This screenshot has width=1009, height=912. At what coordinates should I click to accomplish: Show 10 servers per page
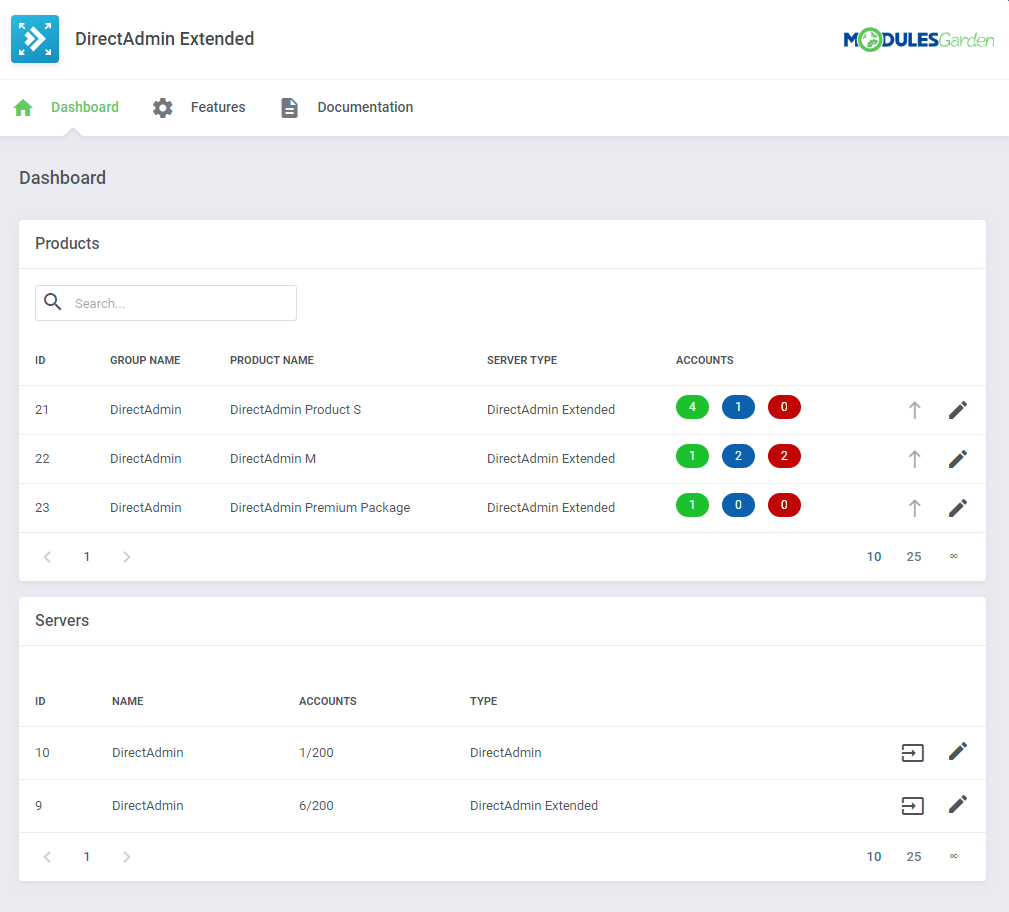tap(874, 857)
